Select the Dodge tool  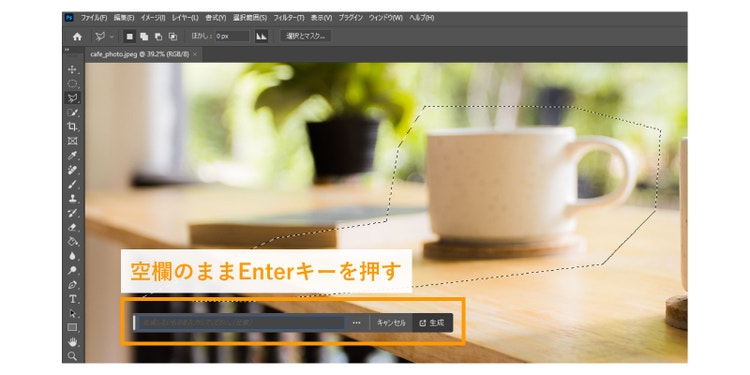pyautogui.click(x=72, y=270)
